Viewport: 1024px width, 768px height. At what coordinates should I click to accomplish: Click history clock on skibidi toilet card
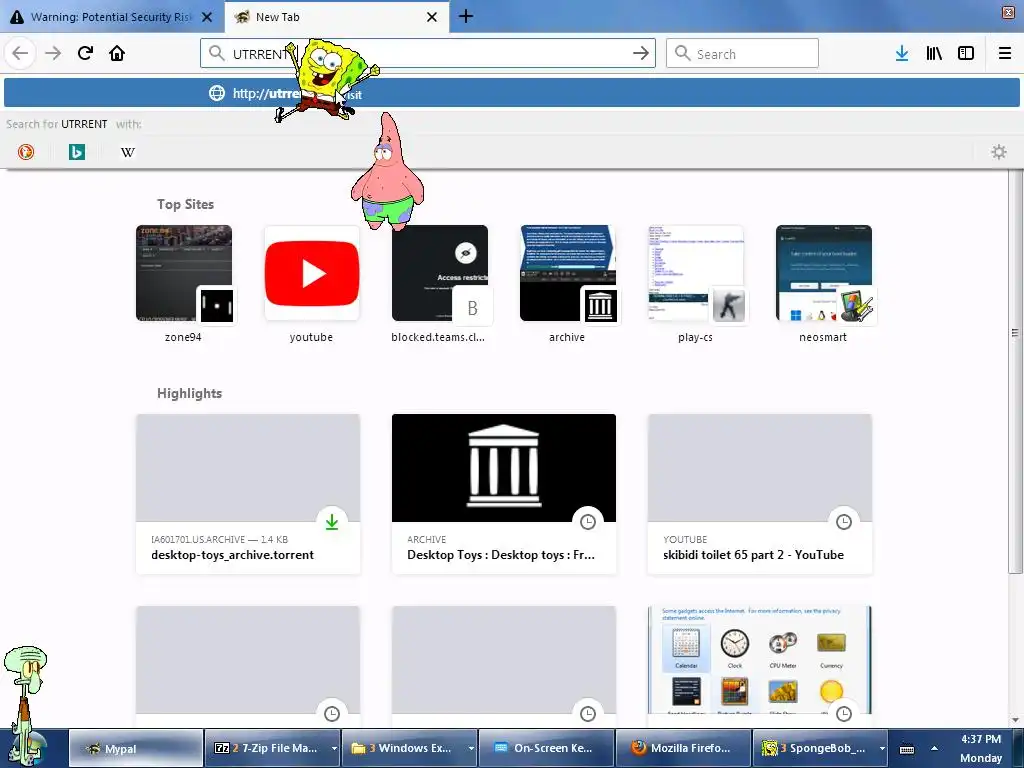click(x=844, y=522)
